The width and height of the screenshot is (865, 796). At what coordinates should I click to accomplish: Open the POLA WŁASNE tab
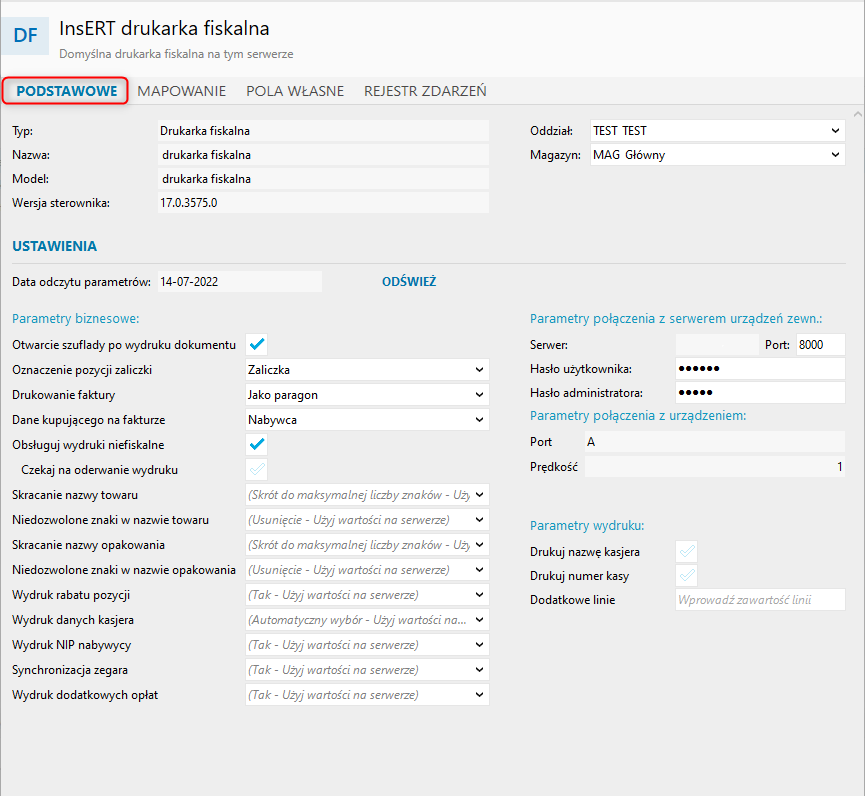point(295,91)
